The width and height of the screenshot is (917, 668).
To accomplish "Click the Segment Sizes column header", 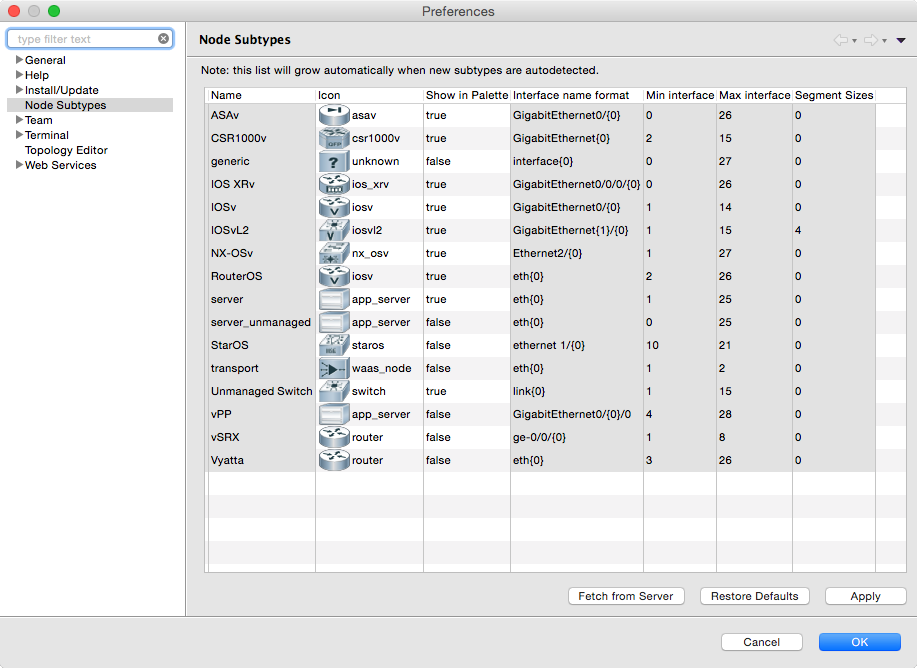I will (834, 95).
